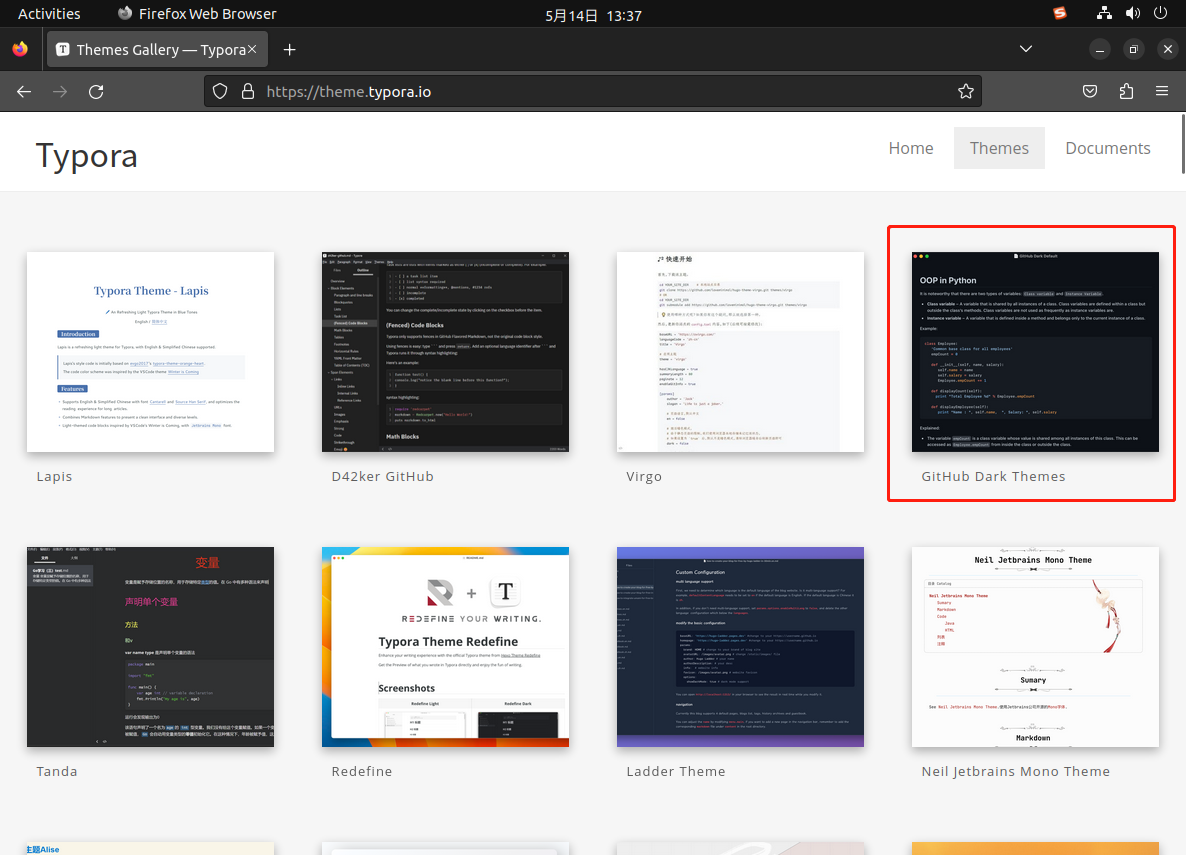Click the Ladder Theme title text
Screen dimensions: 1186x855
(675, 771)
